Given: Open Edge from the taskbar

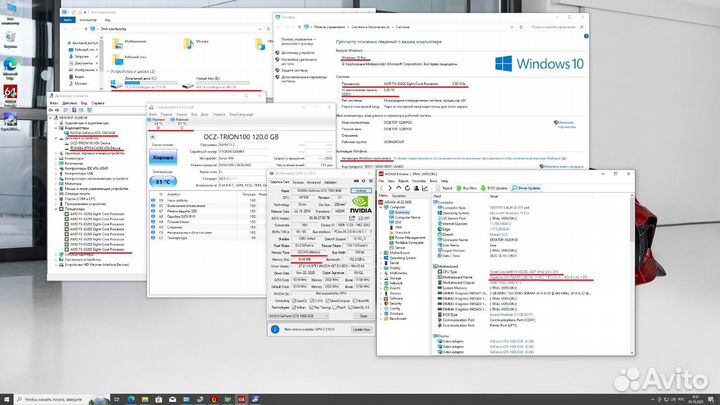Looking at the screenshot, I should 131,399.
